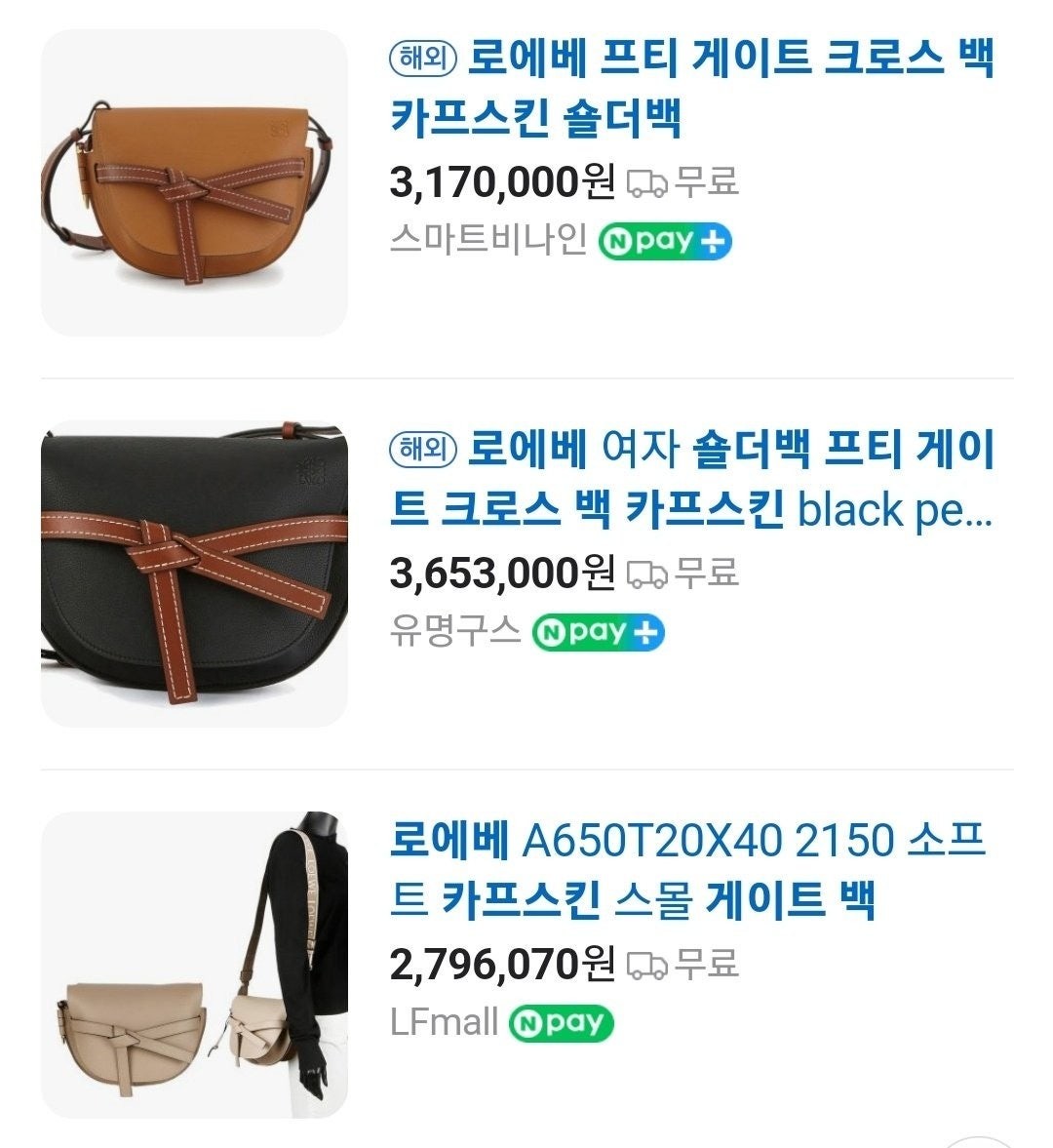This screenshot has height=1148, width=1053.
Task: Click the price 3,170,000원
Action: pos(502,181)
